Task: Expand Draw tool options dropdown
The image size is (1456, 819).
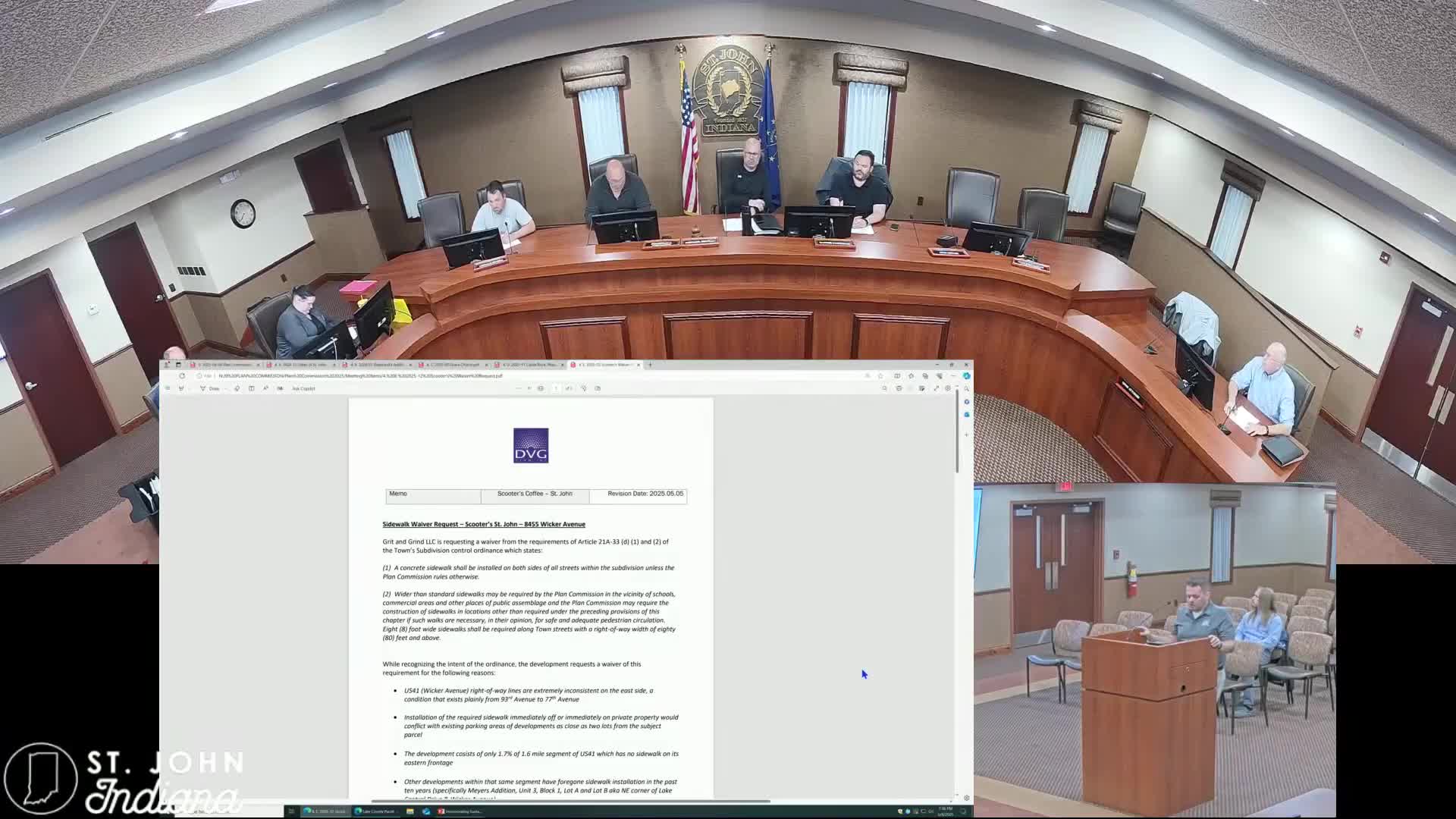Action: tap(226, 388)
